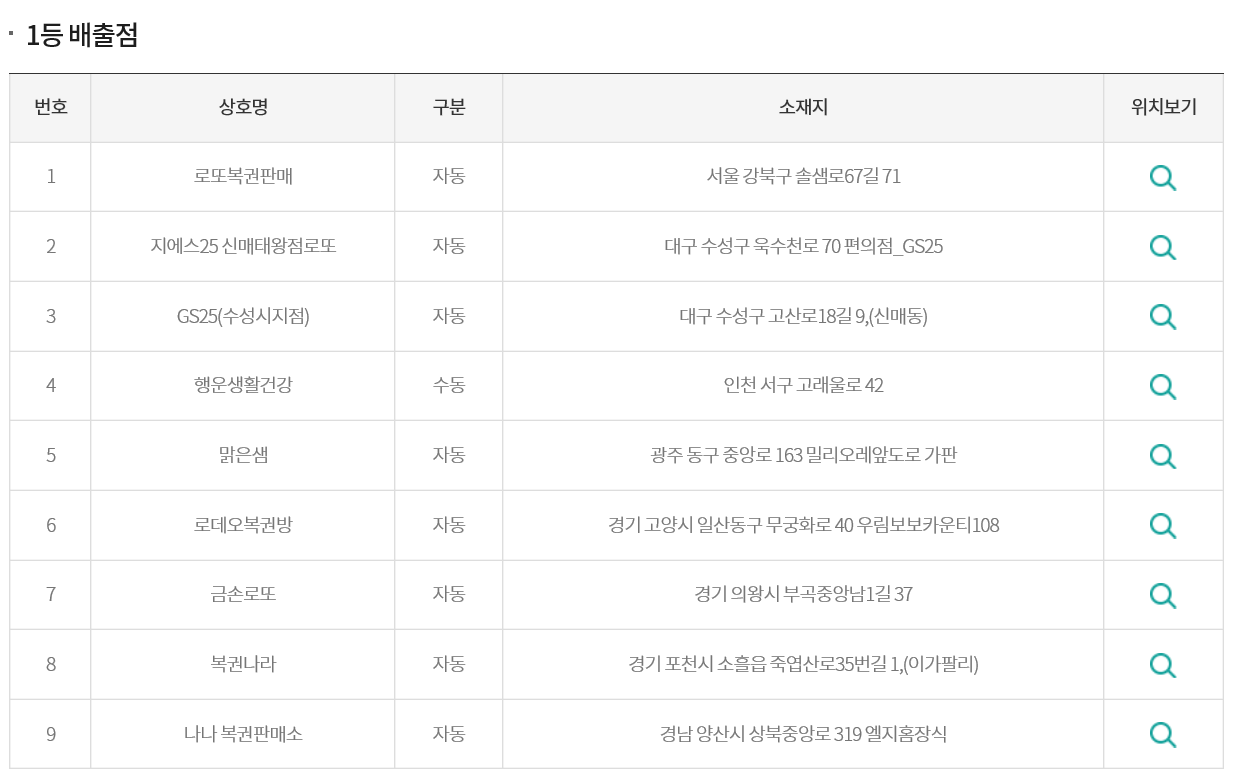The width and height of the screenshot is (1239, 780).
Task: Click the magnifier icon for 복권나라
Action: click(1162, 665)
